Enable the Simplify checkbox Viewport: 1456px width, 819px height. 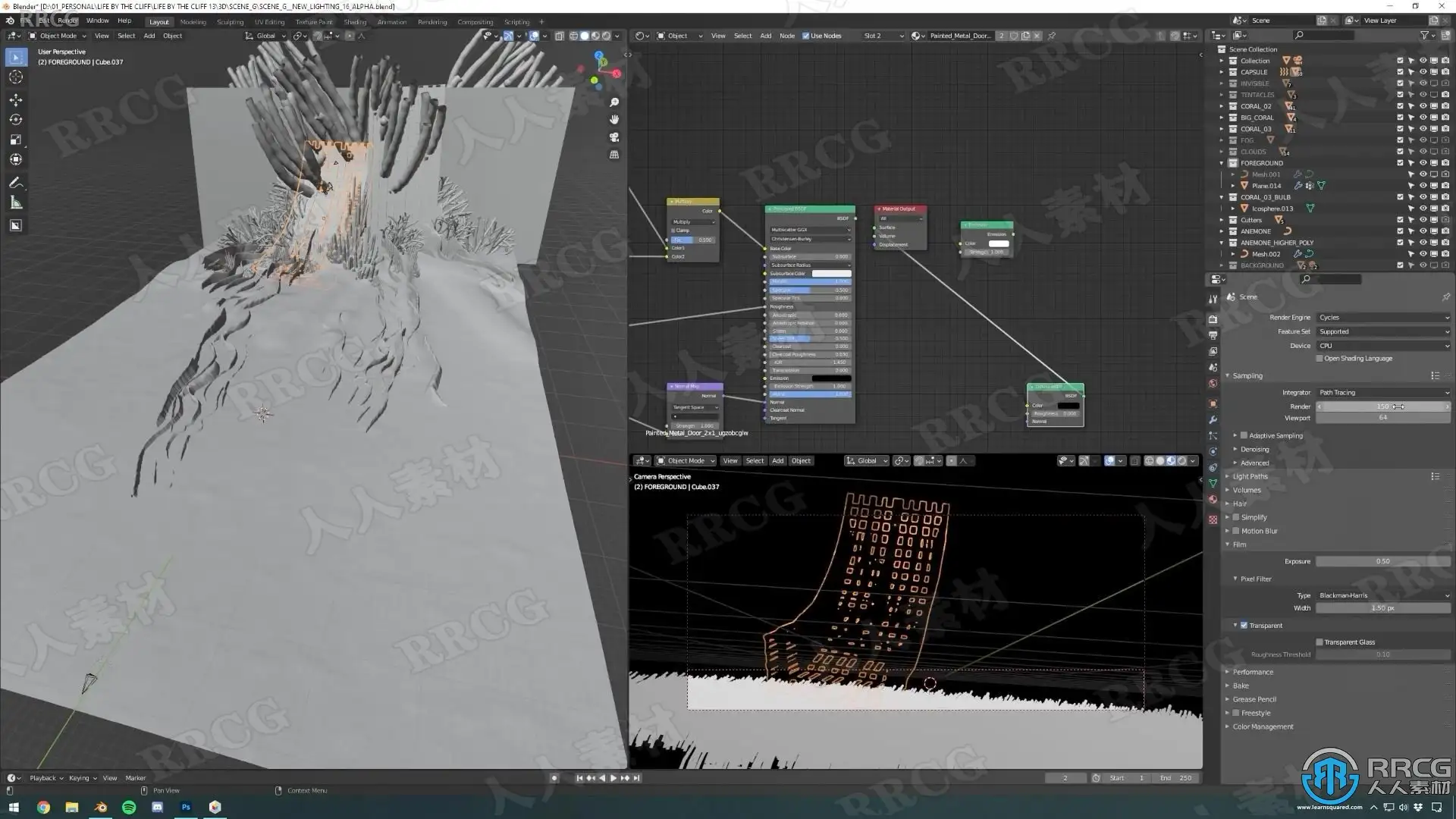(1236, 517)
